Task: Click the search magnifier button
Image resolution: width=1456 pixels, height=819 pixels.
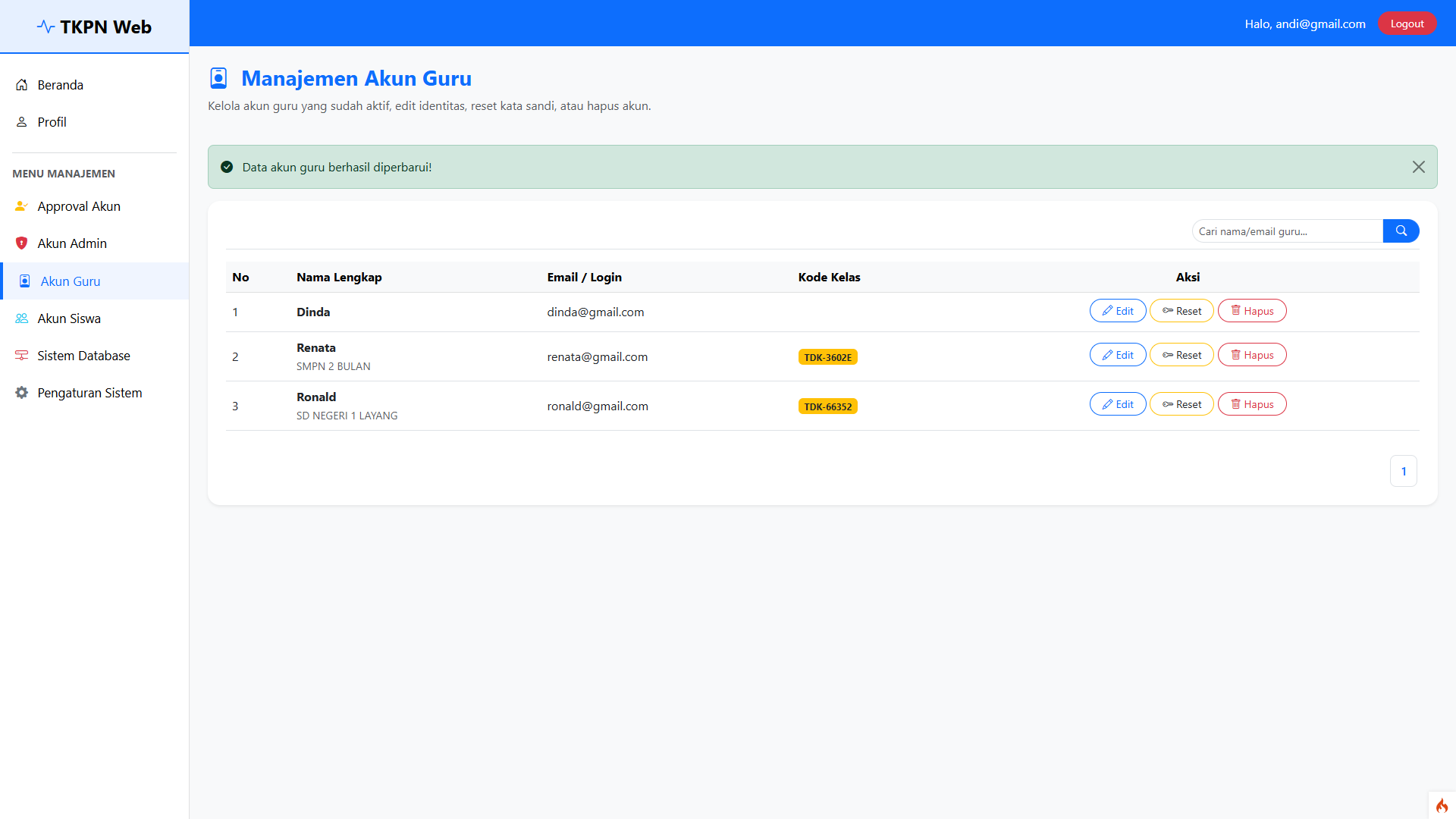Action: pyautogui.click(x=1401, y=231)
